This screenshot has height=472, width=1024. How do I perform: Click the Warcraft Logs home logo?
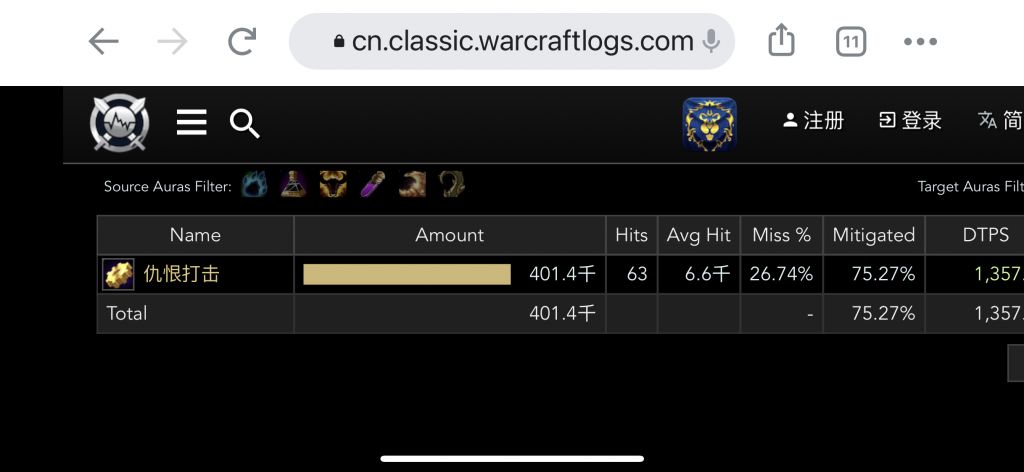coord(120,124)
